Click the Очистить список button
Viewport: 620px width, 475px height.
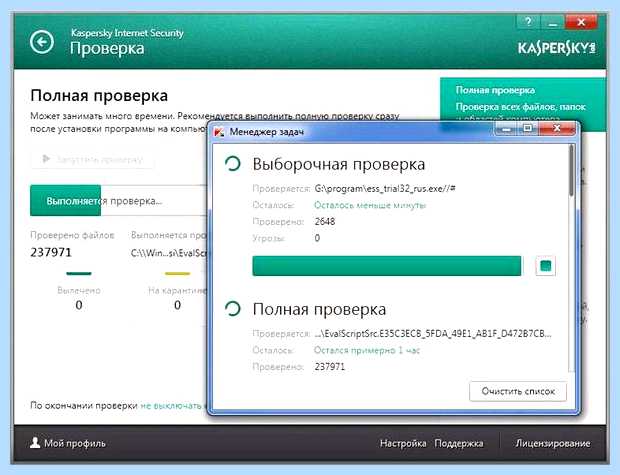518,391
